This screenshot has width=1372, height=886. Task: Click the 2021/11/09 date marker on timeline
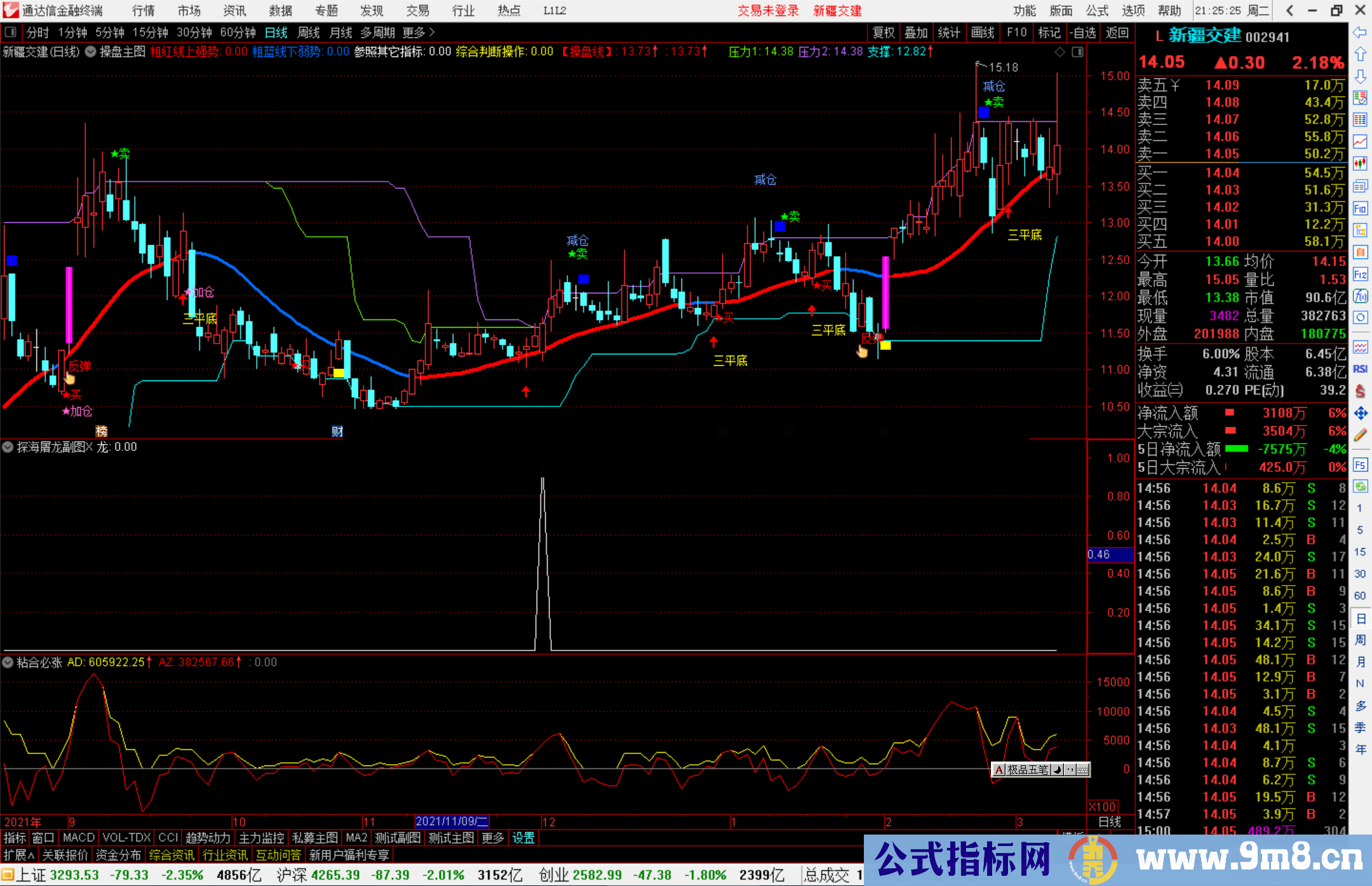pyautogui.click(x=452, y=821)
